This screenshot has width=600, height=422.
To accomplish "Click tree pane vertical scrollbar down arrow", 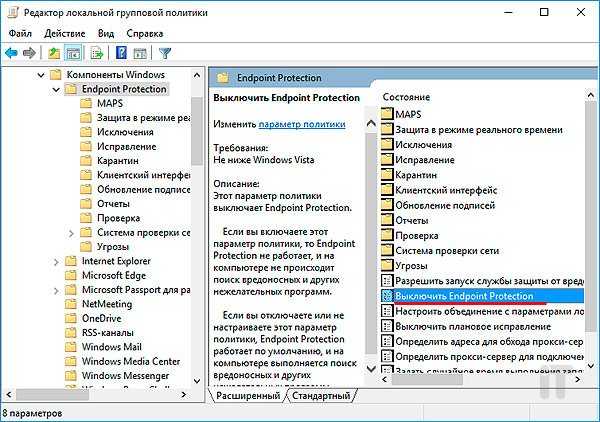I will pyautogui.click(x=197, y=381).
